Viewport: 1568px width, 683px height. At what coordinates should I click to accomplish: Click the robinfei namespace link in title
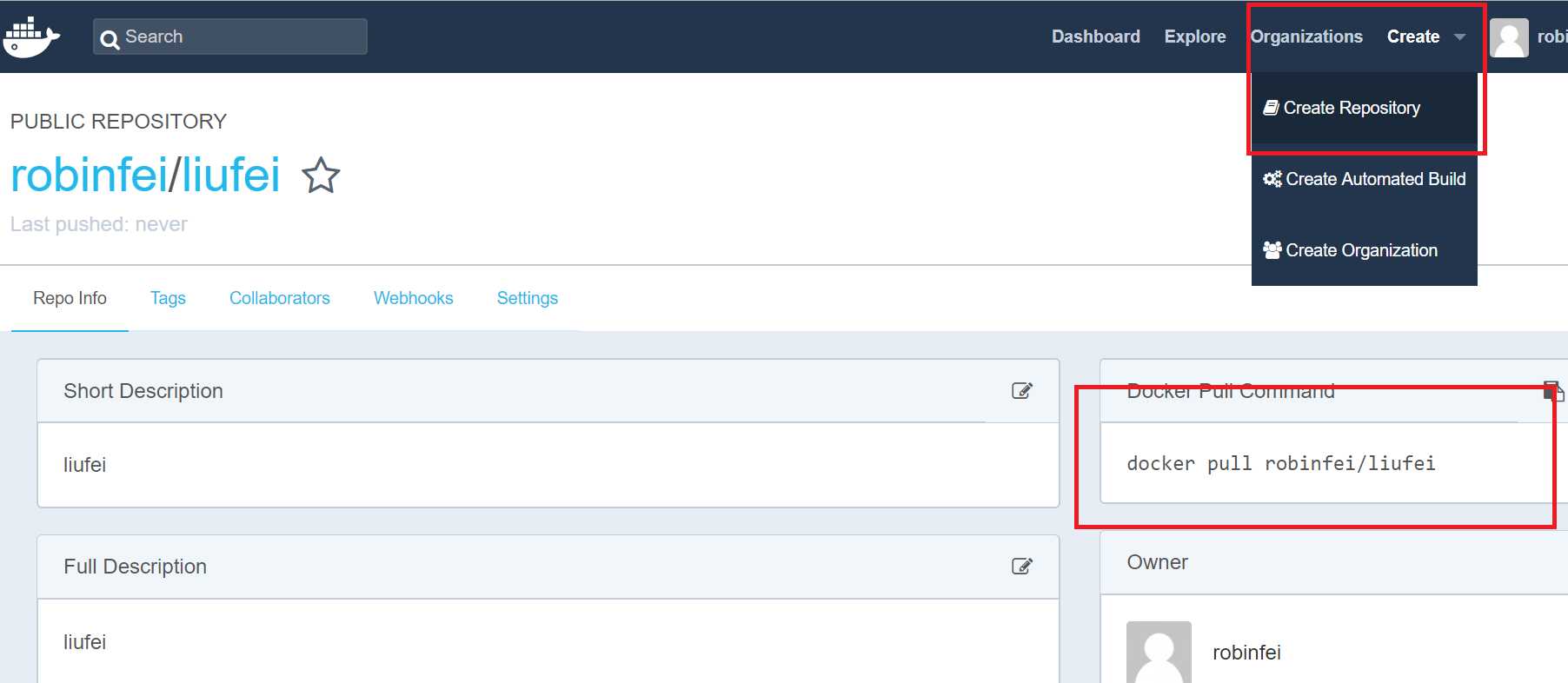(89, 176)
